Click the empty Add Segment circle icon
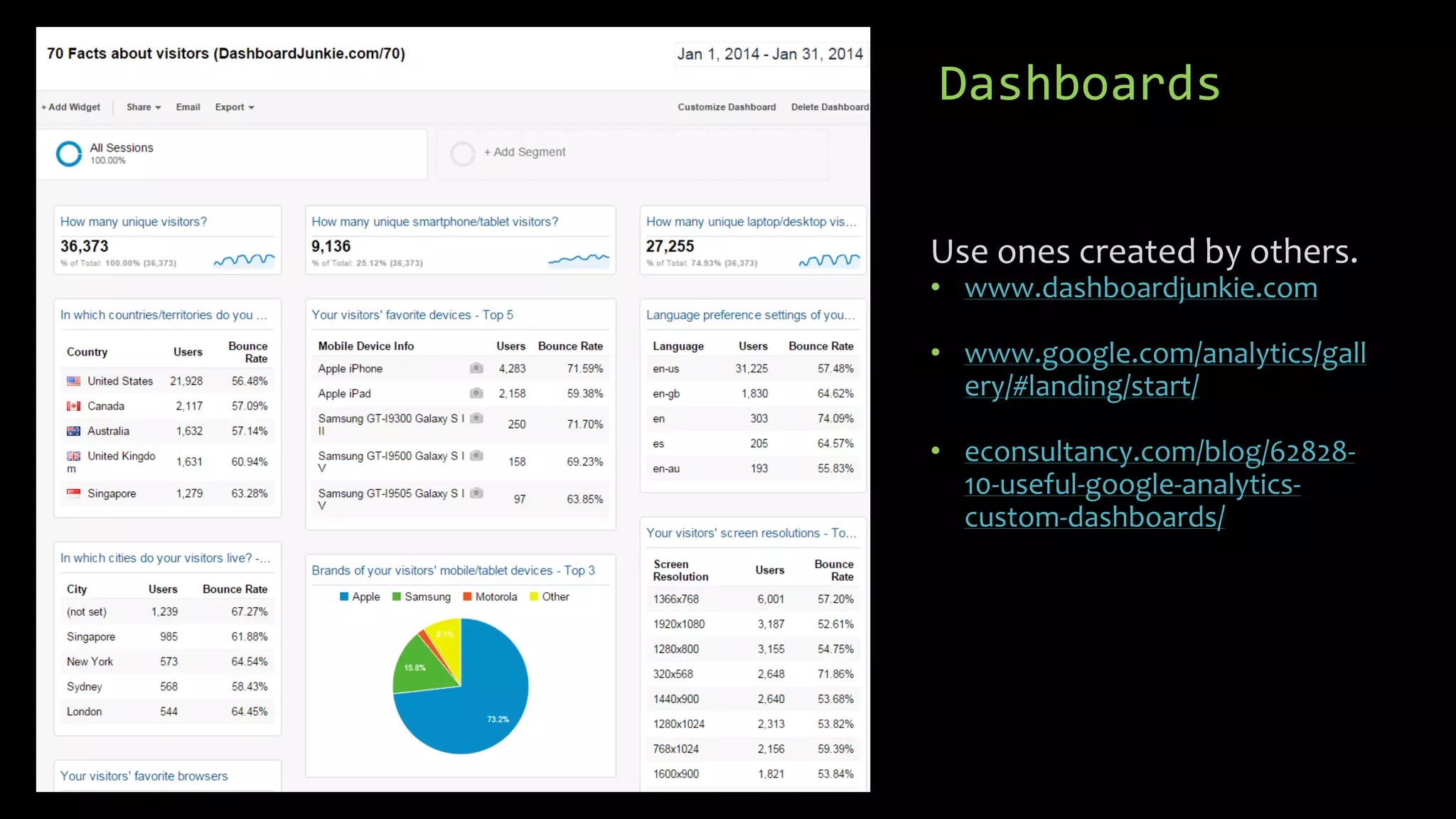This screenshot has height=819, width=1456. [463, 154]
